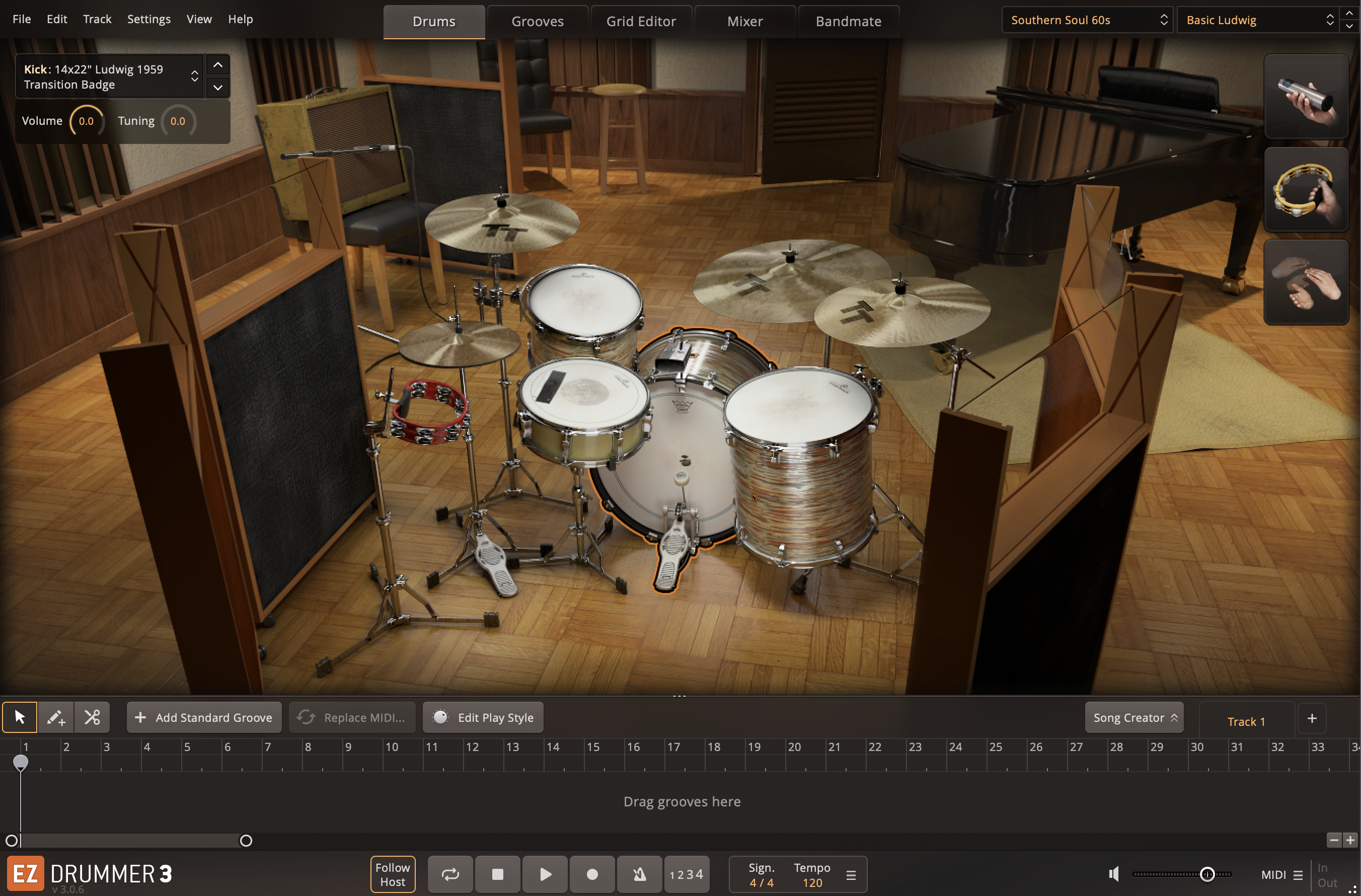Zoom in the timeline with plus
1361x896 pixels.
1350,840
